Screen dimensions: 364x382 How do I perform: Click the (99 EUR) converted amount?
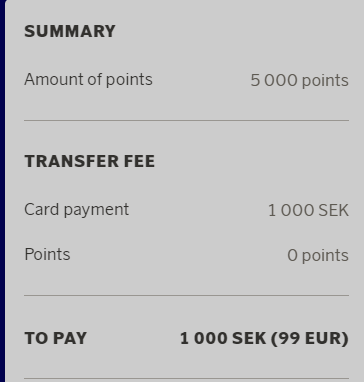pos(310,338)
